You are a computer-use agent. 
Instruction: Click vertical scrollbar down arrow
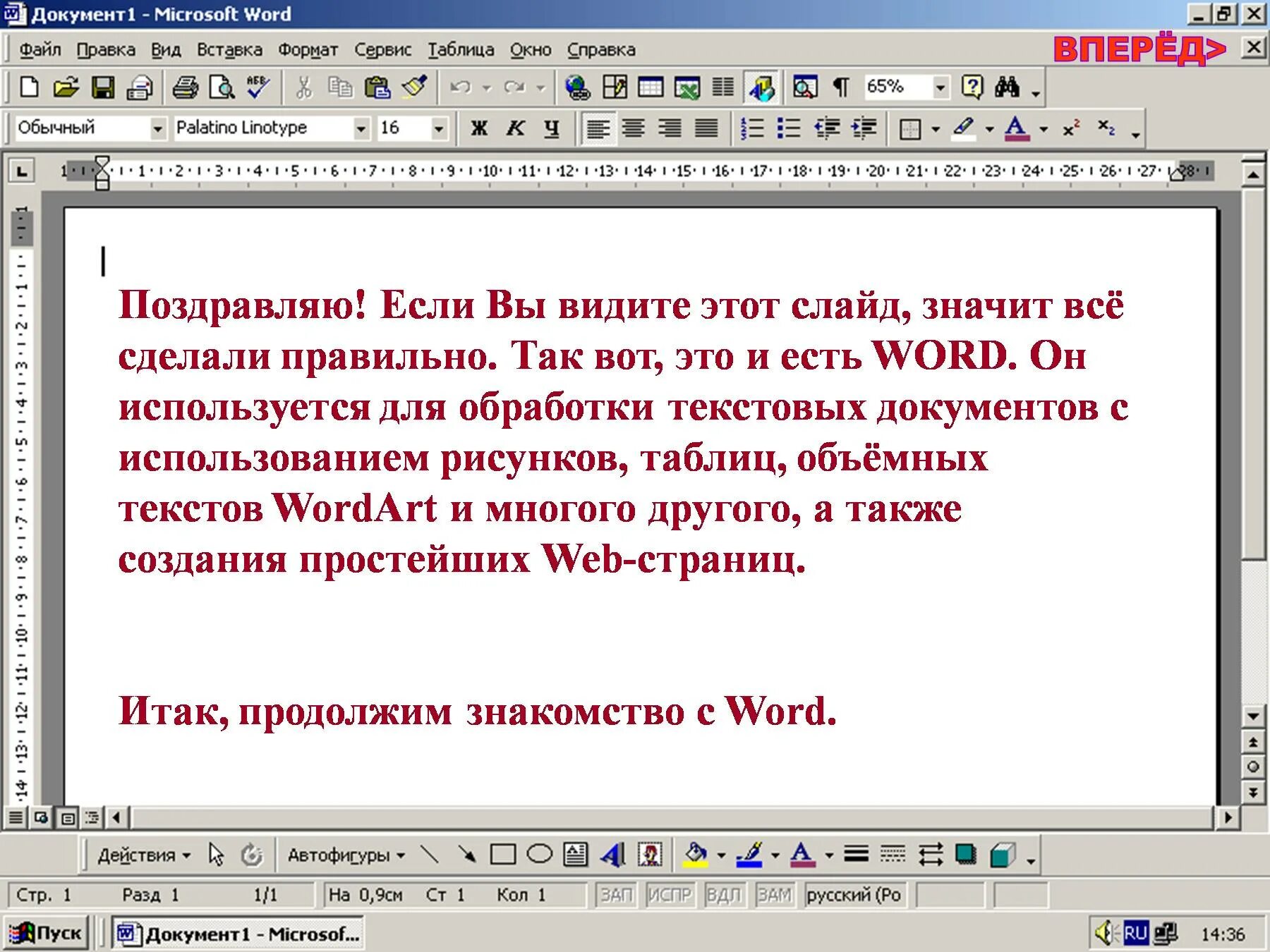click(x=1253, y=716)
